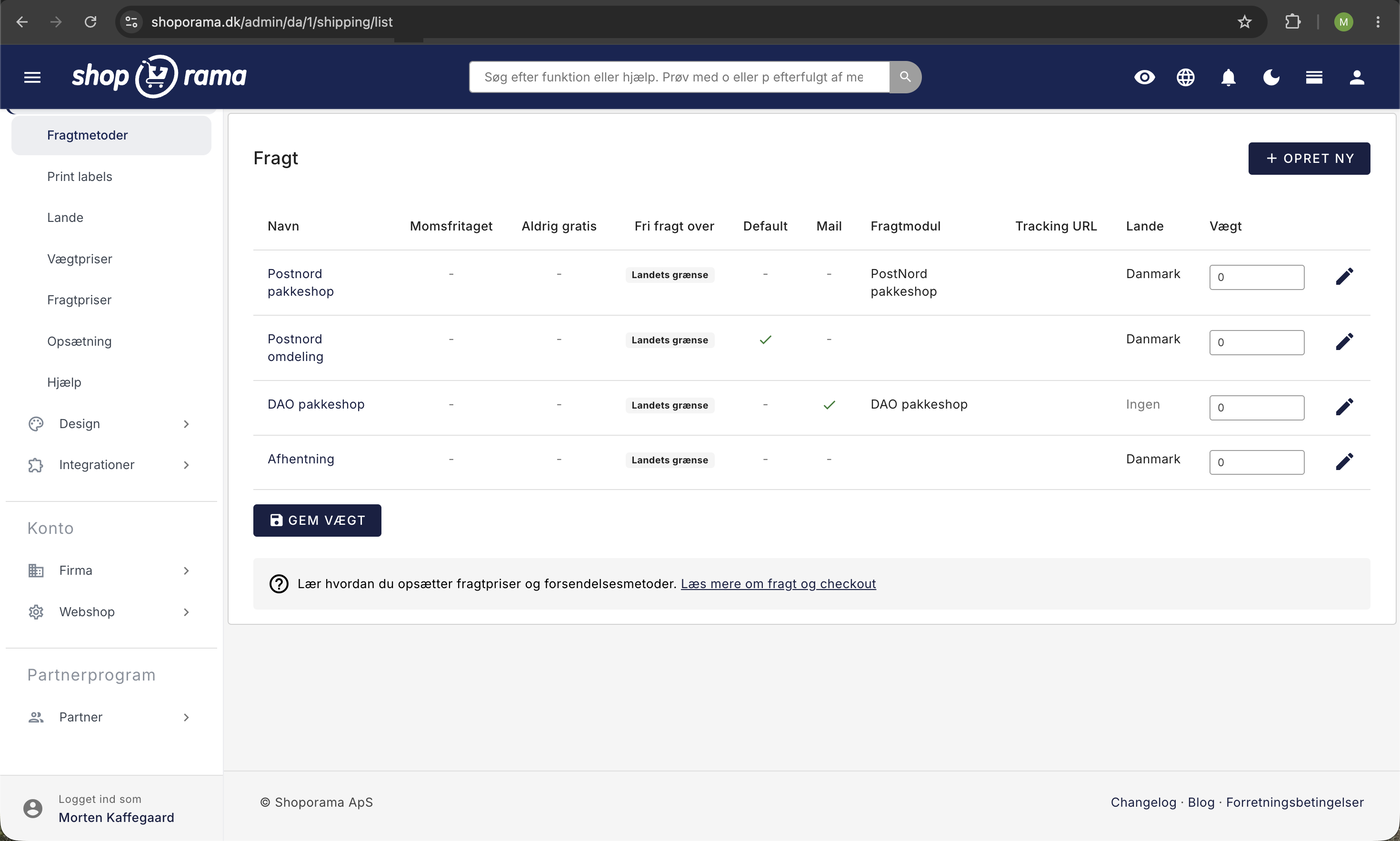Click the weight field for DAO pakkeshop

pos(1257,407)
